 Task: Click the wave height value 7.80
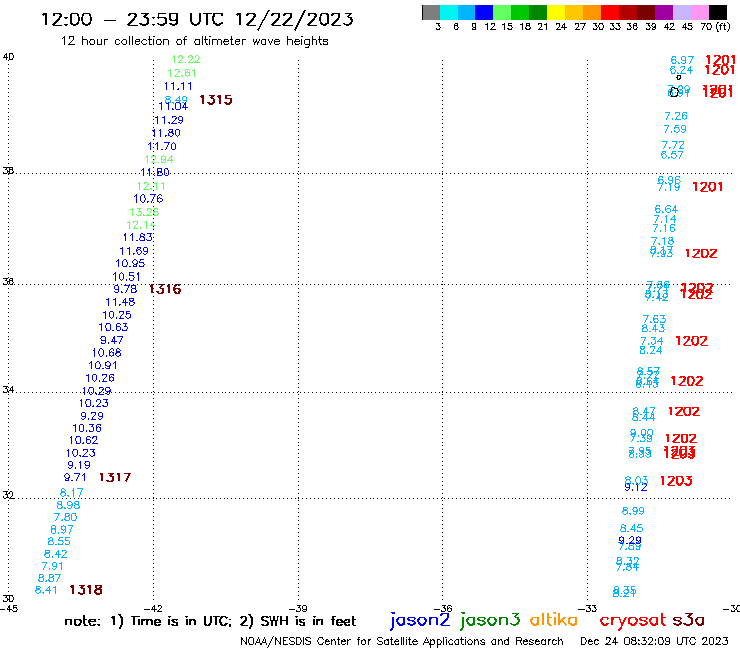[x=65, y=517]
